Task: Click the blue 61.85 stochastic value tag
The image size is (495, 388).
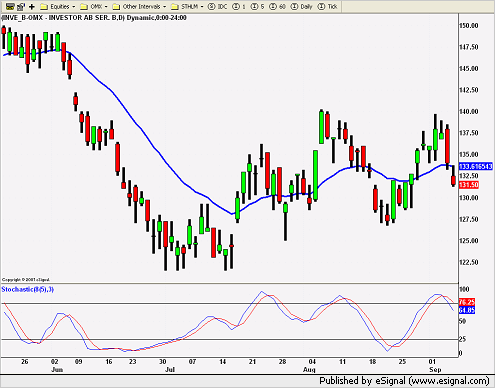Action: (x=467, y=310)
